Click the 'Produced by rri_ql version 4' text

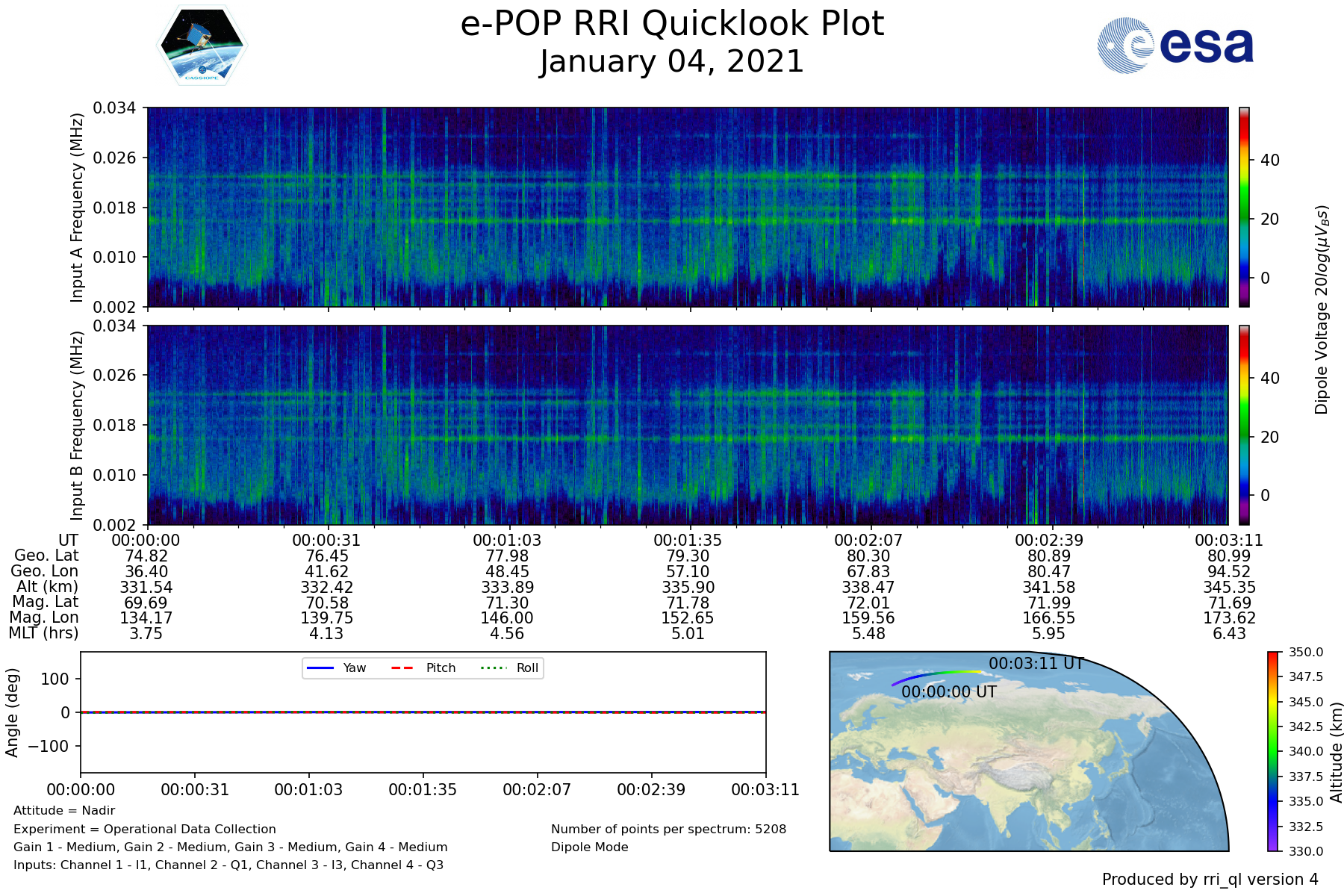(1210, 880)
